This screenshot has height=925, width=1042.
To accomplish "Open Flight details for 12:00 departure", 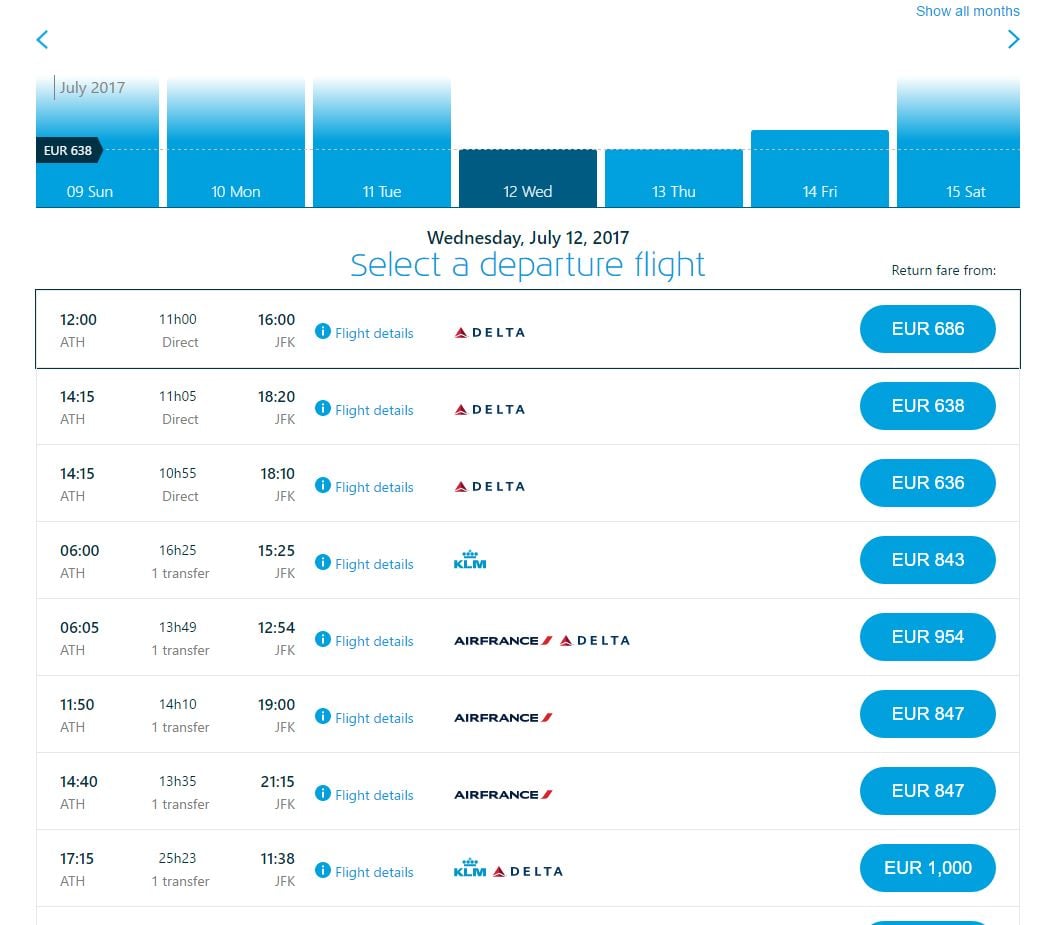I will [374, 333].
